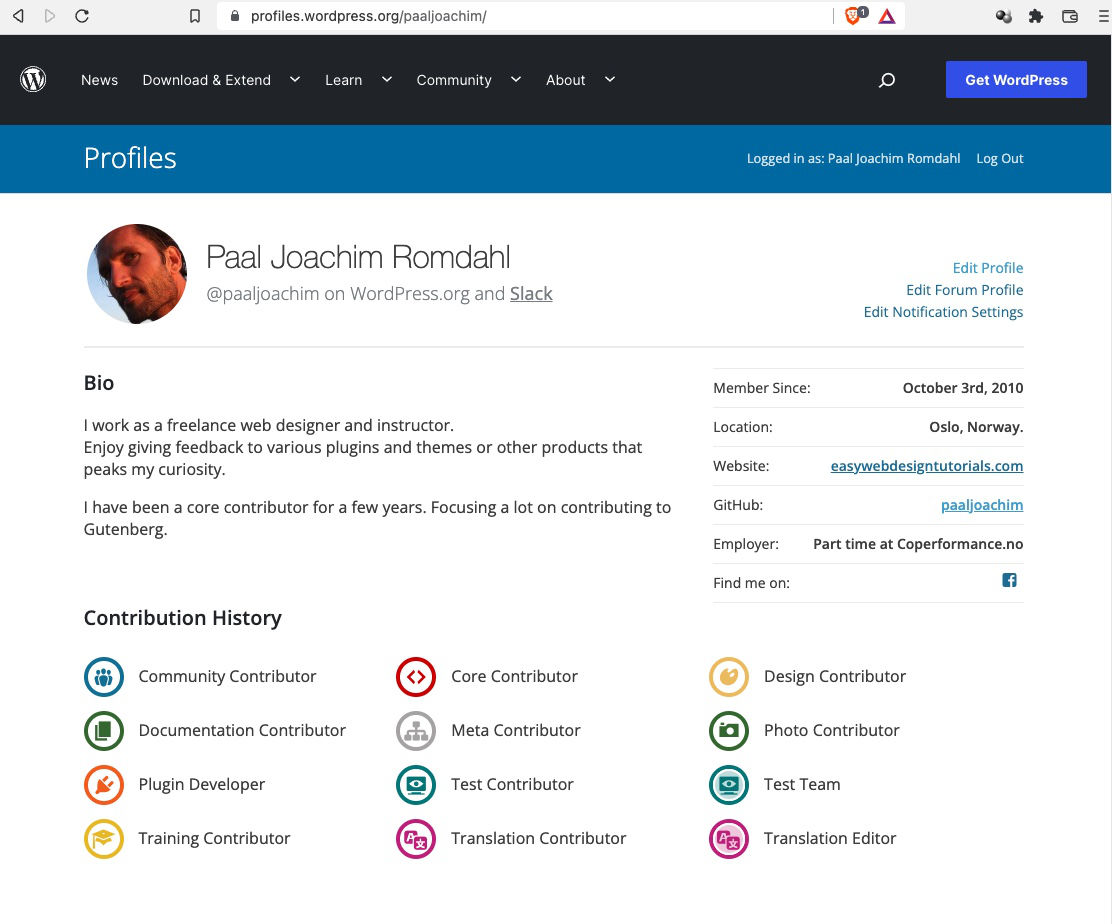Open the Brave wallet icon
1112x924 pixels.
[x=1069, y=16]
